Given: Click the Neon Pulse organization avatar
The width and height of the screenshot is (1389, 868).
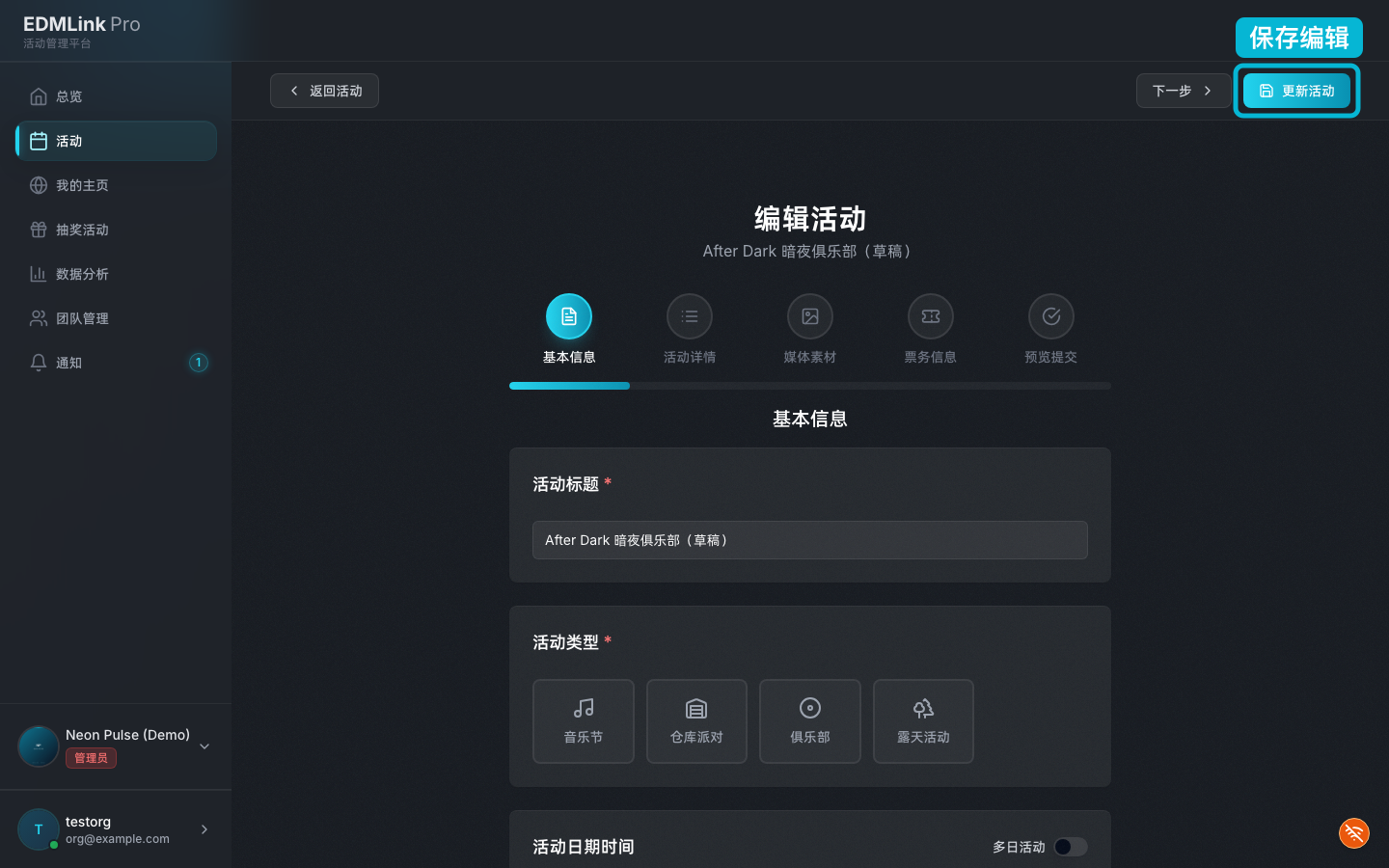Looking at the screenshot, I should pyautogui.click(x=39, y=746).
